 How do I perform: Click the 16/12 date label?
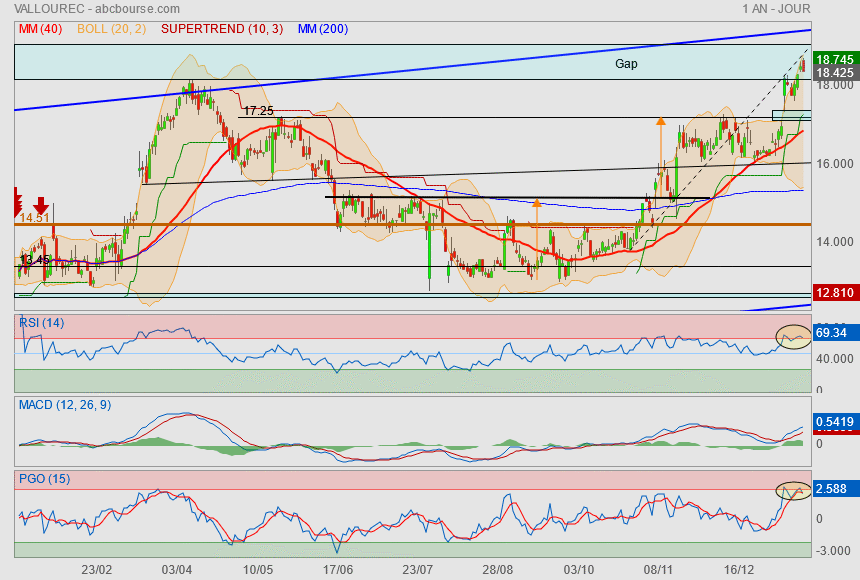(739, 569)
